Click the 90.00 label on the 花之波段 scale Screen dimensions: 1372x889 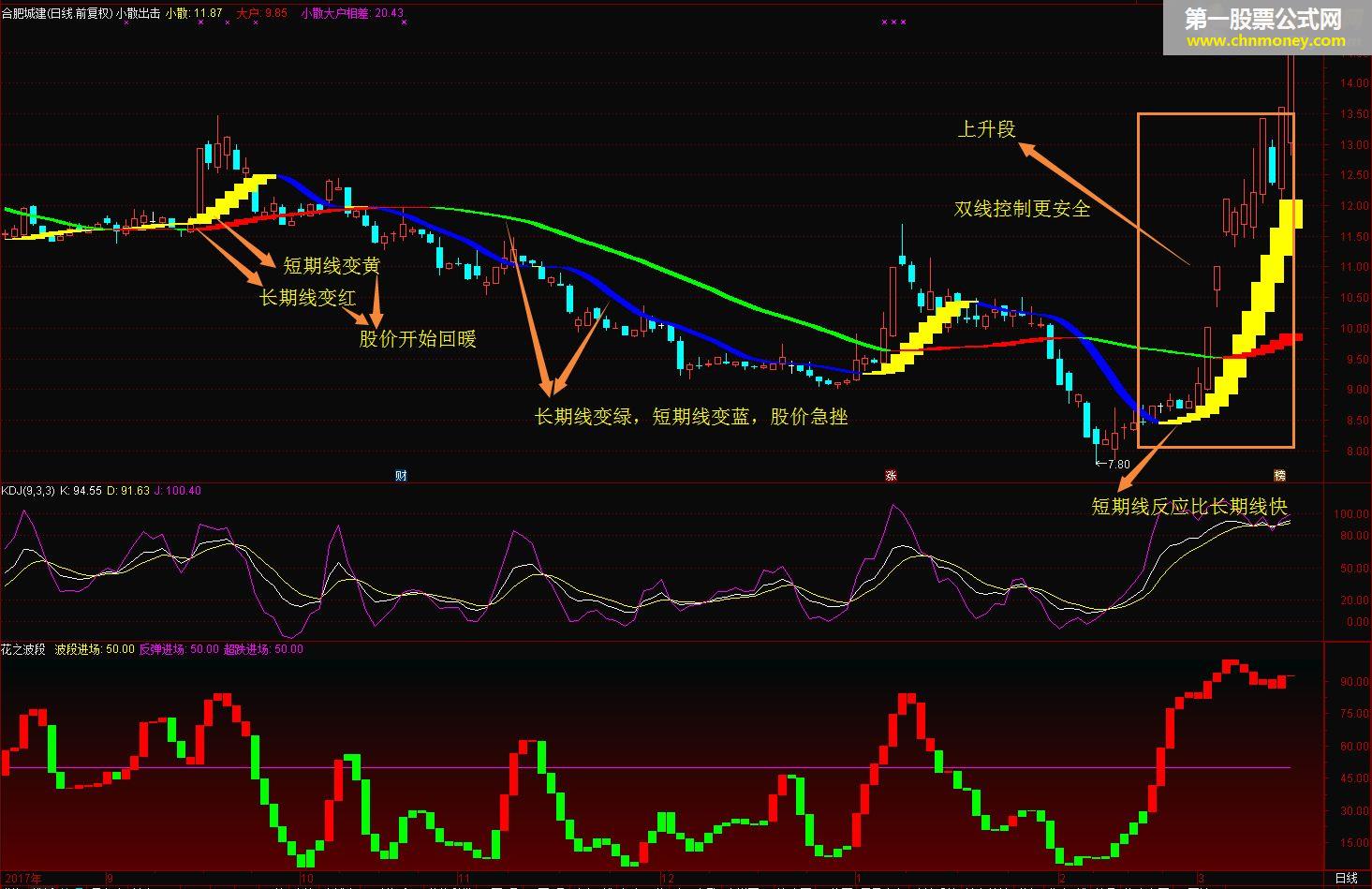(1353, 682)
